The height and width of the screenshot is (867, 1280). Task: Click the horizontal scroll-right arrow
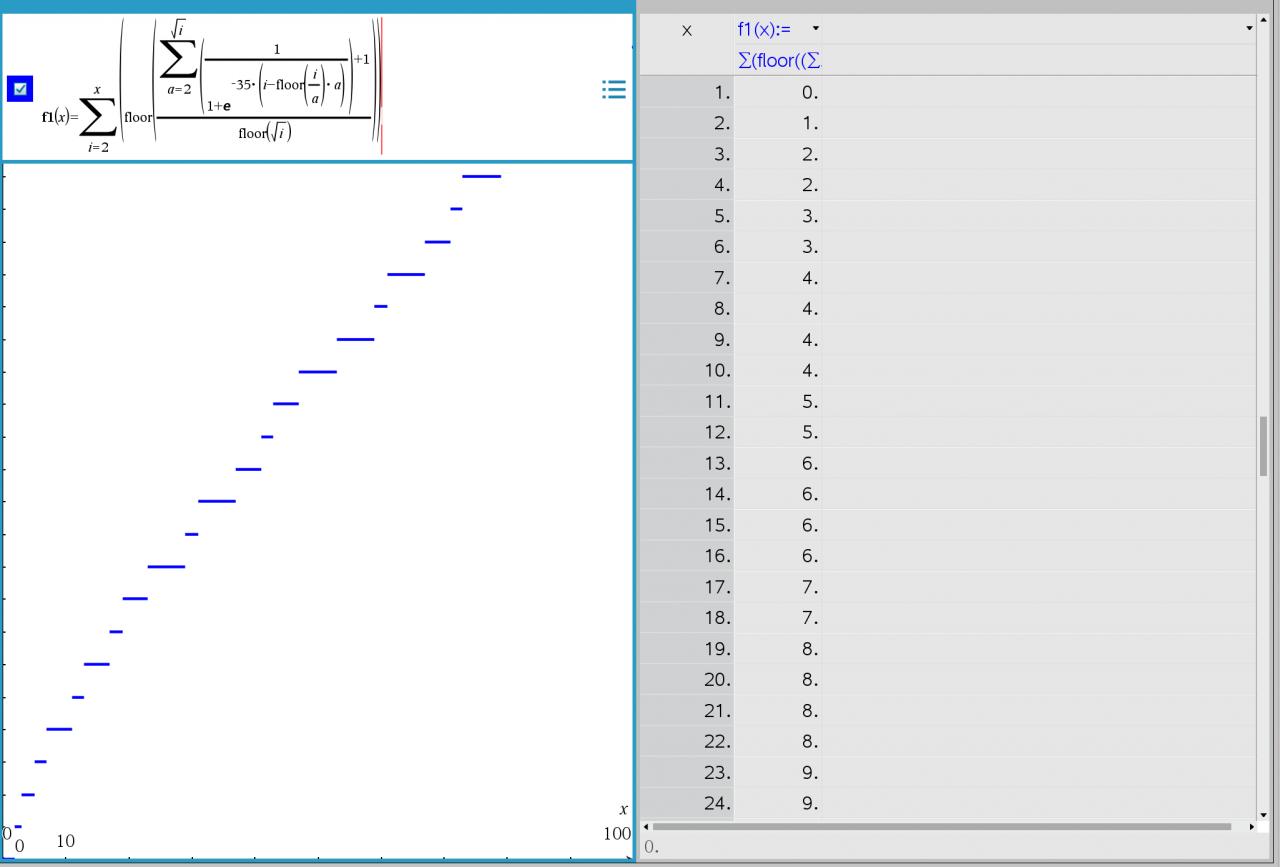pyautogui.click(x=1251, y=827)
